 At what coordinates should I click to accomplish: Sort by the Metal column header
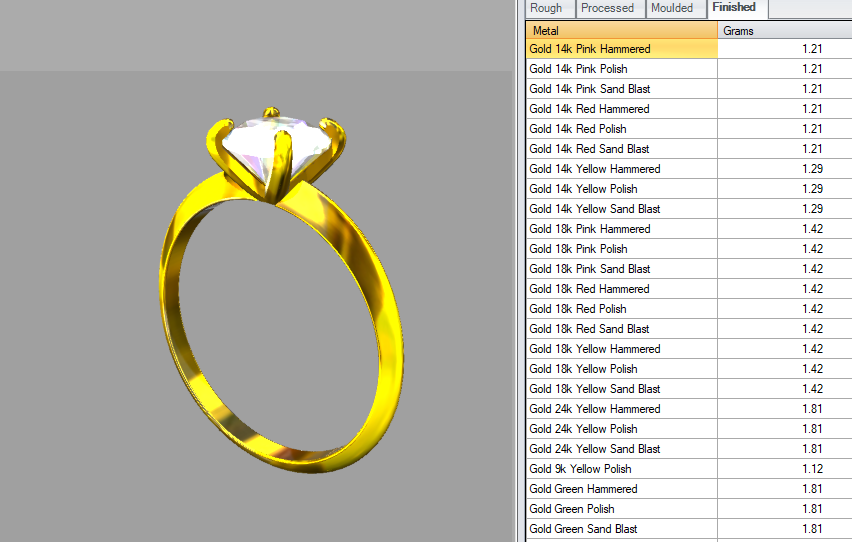click(621, 31)
